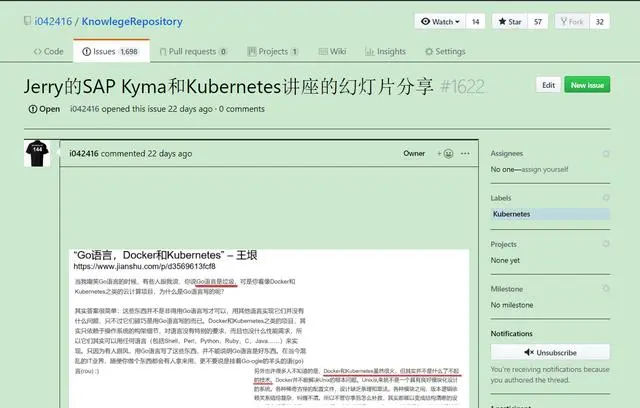The image size is (640, 408).
Task: Click i042416 author link under issue title
Action: coord(84,109)
